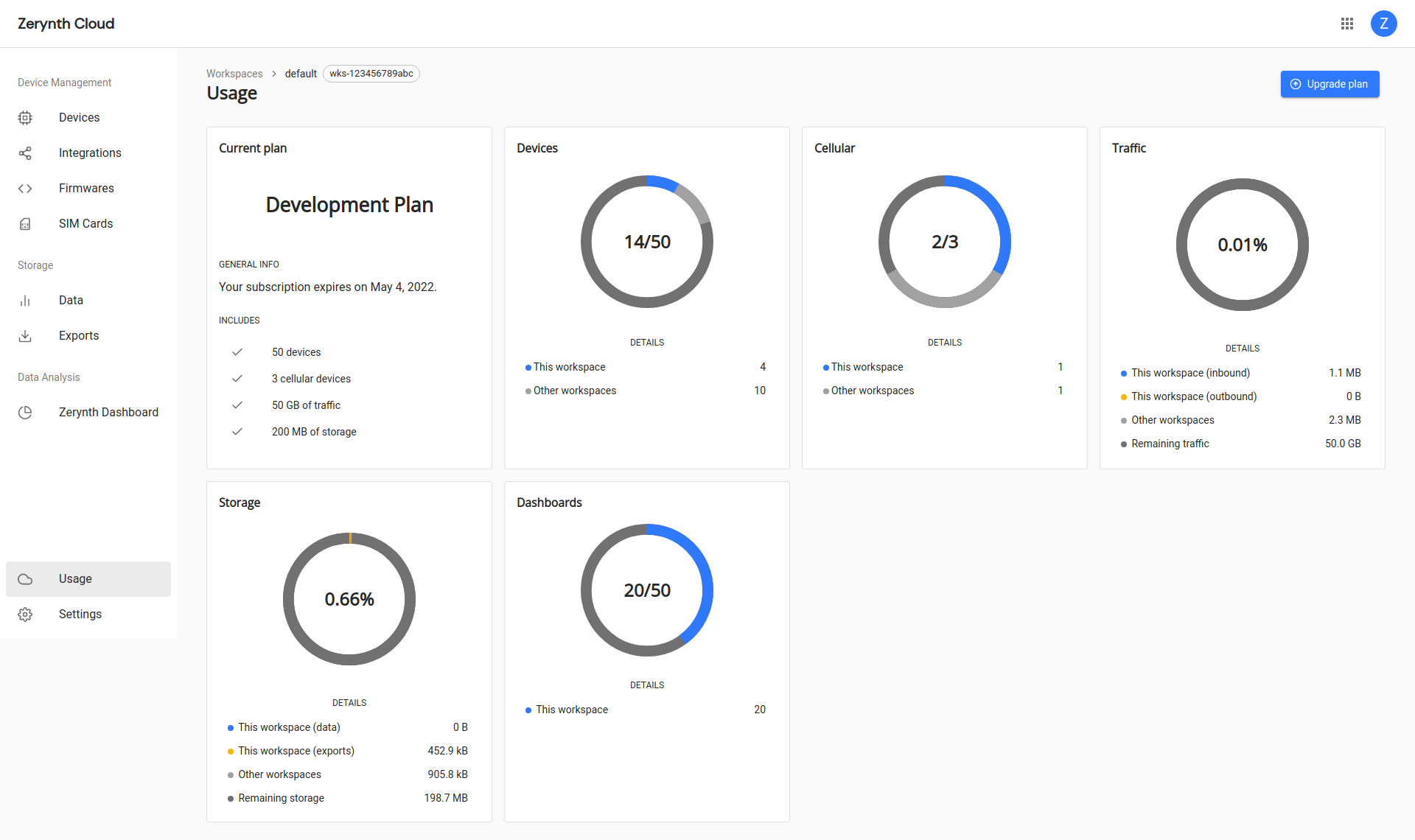Click the 452.9 kB exports value
The width and height of the screenshot is (1415, 840).
[448, 751]
